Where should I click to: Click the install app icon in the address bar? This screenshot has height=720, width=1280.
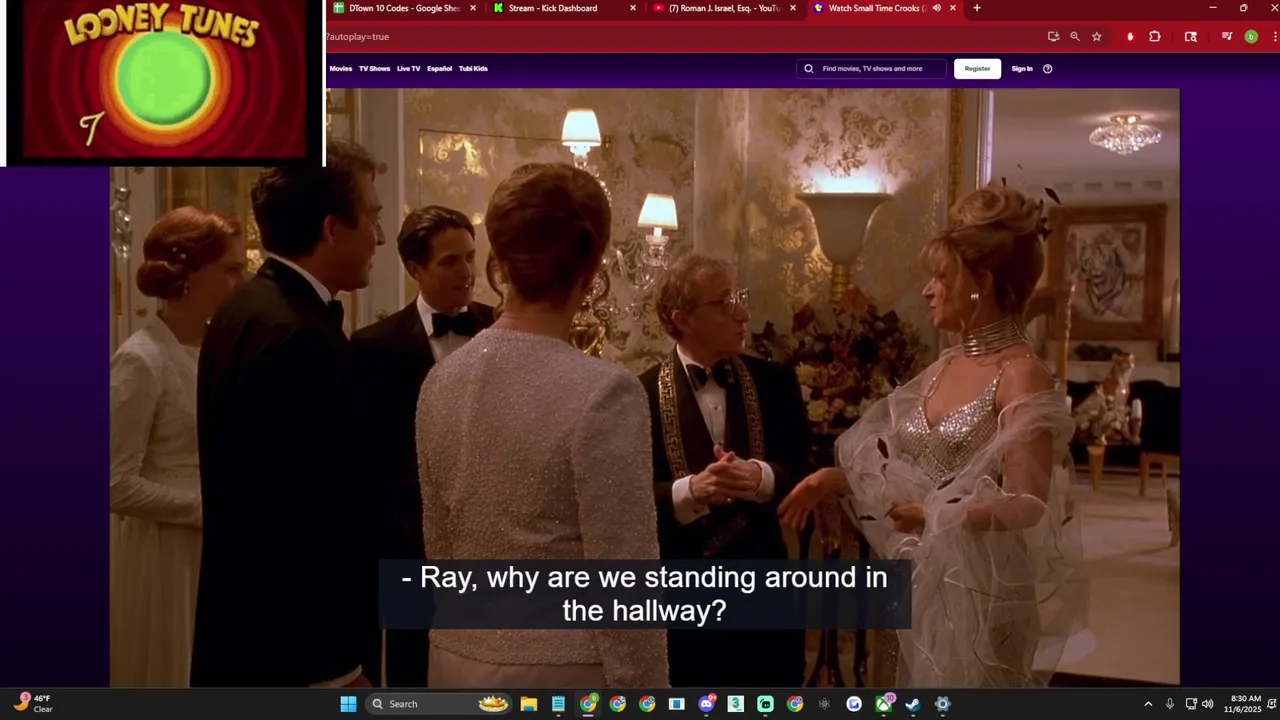coord(1053,36)
